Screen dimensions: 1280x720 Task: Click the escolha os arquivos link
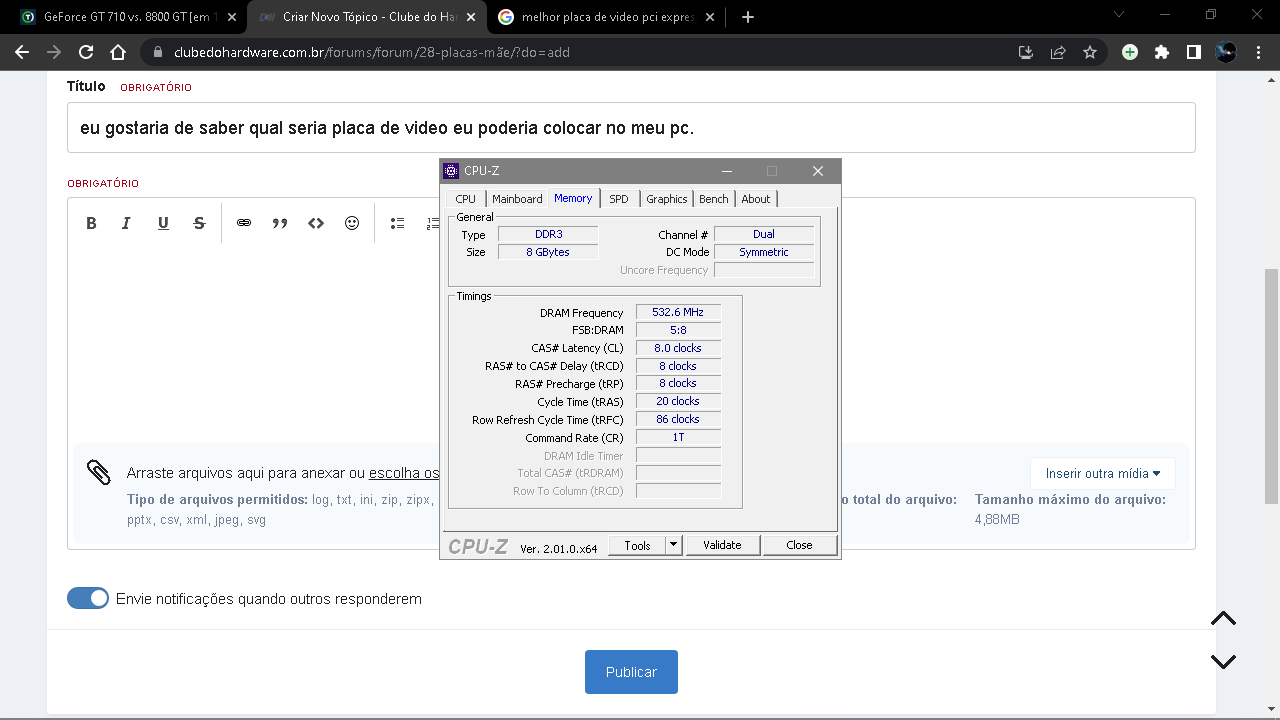pos(404,473)
